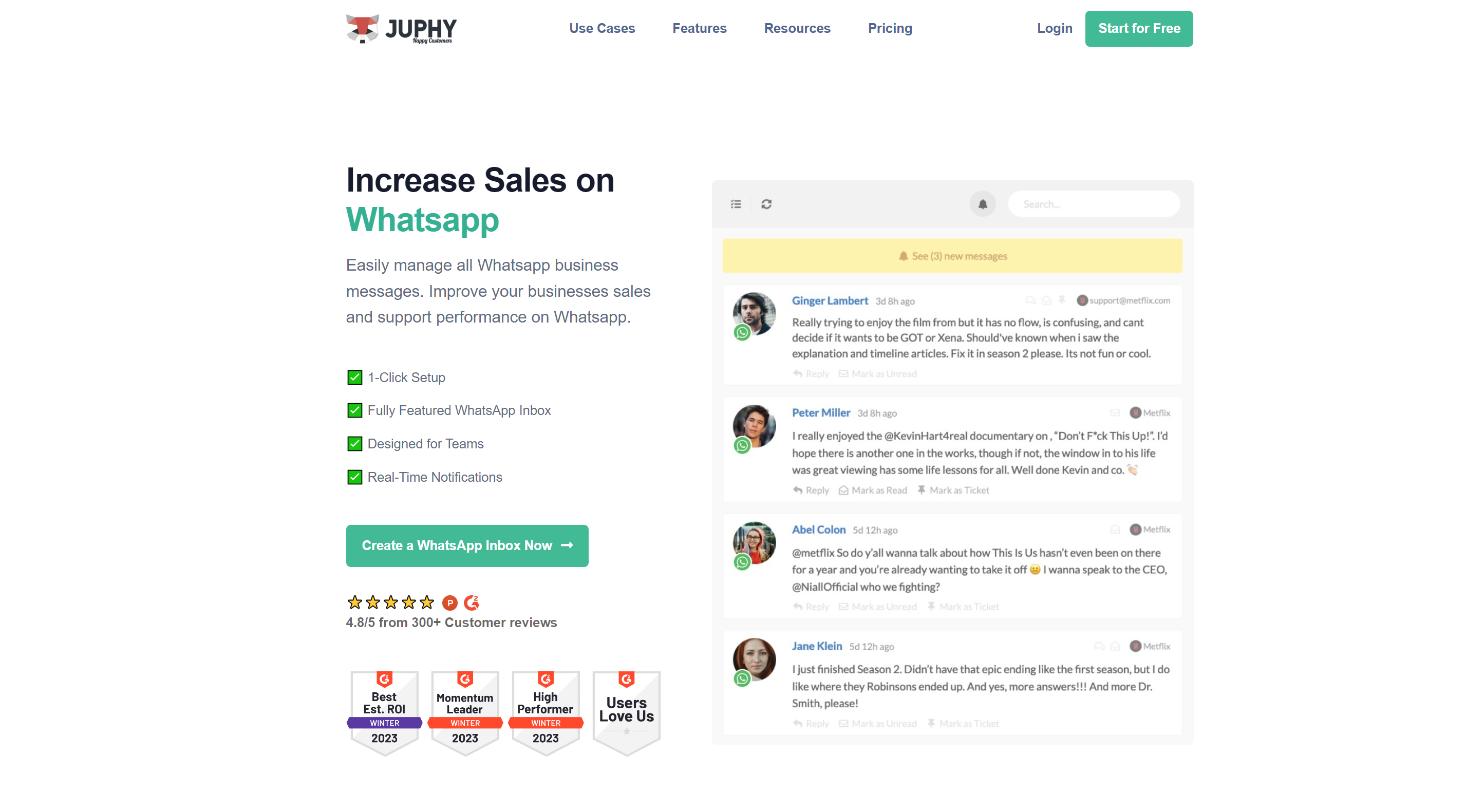Image resolution: width=1466 pixels, height=812 pixels.
Task: Click the Login menu item
Action: click(1054, 27)
